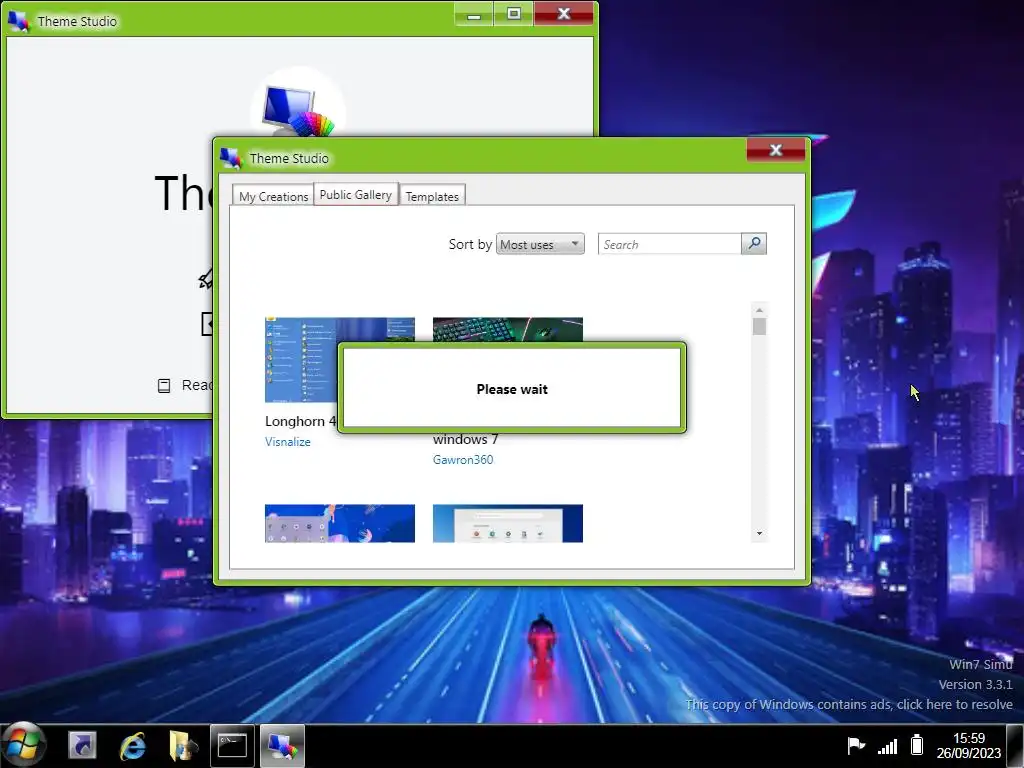
Task: Open the clock showing 15:59
Action: tap(968, 745)
